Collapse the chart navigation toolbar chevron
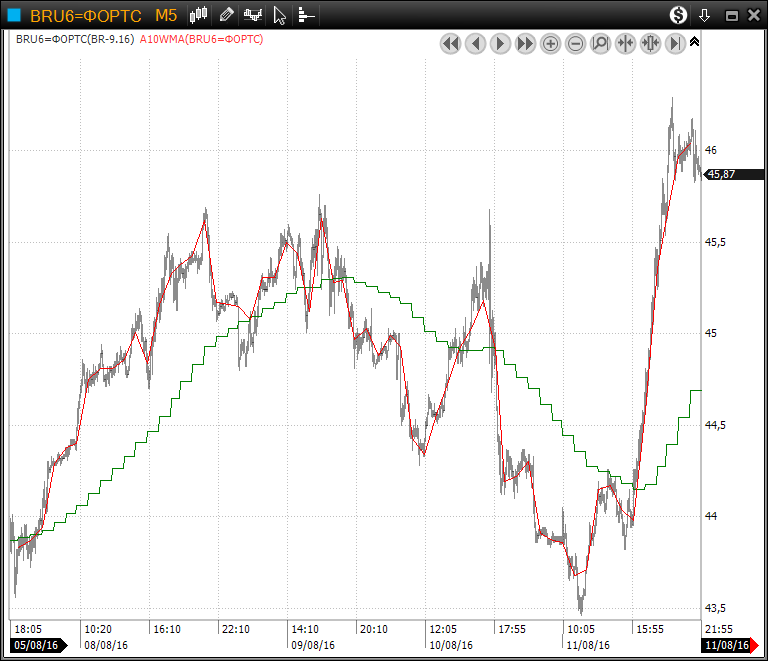Screen dimensions: 768x661 tap(695, 42)
